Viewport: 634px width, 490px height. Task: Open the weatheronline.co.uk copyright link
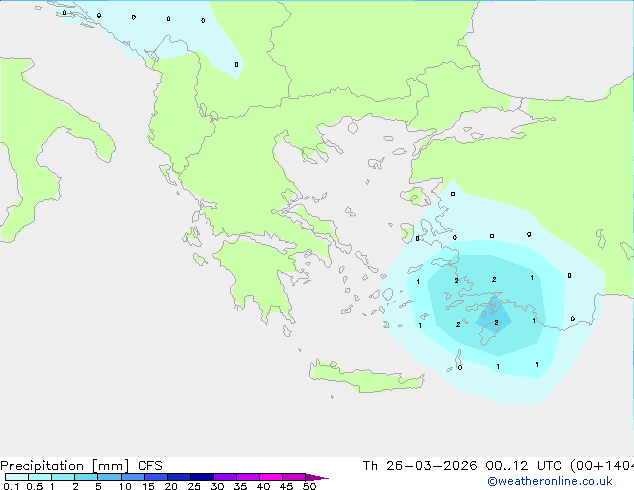click(x=550, y=481)
